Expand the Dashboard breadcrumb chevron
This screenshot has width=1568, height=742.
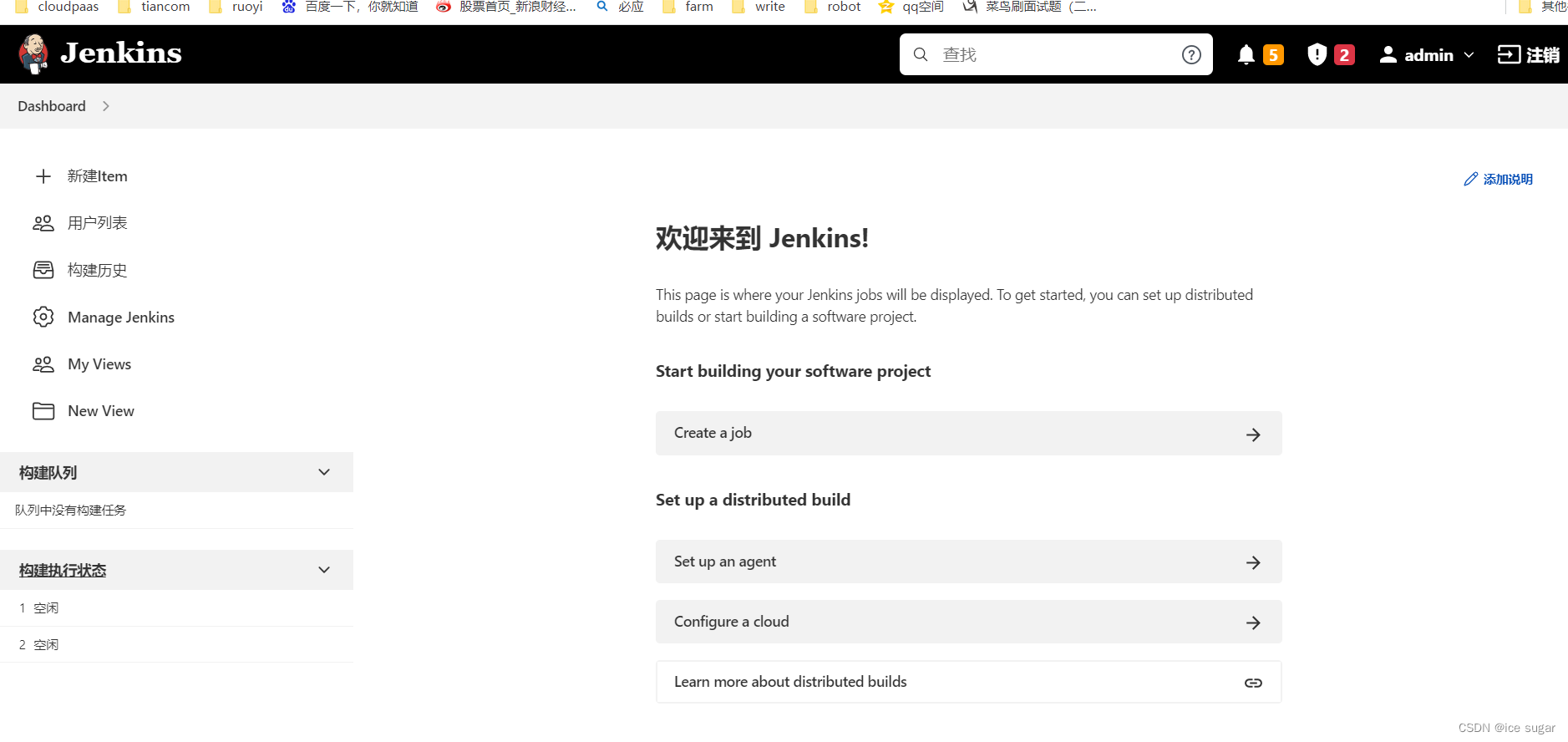[106, 106]
